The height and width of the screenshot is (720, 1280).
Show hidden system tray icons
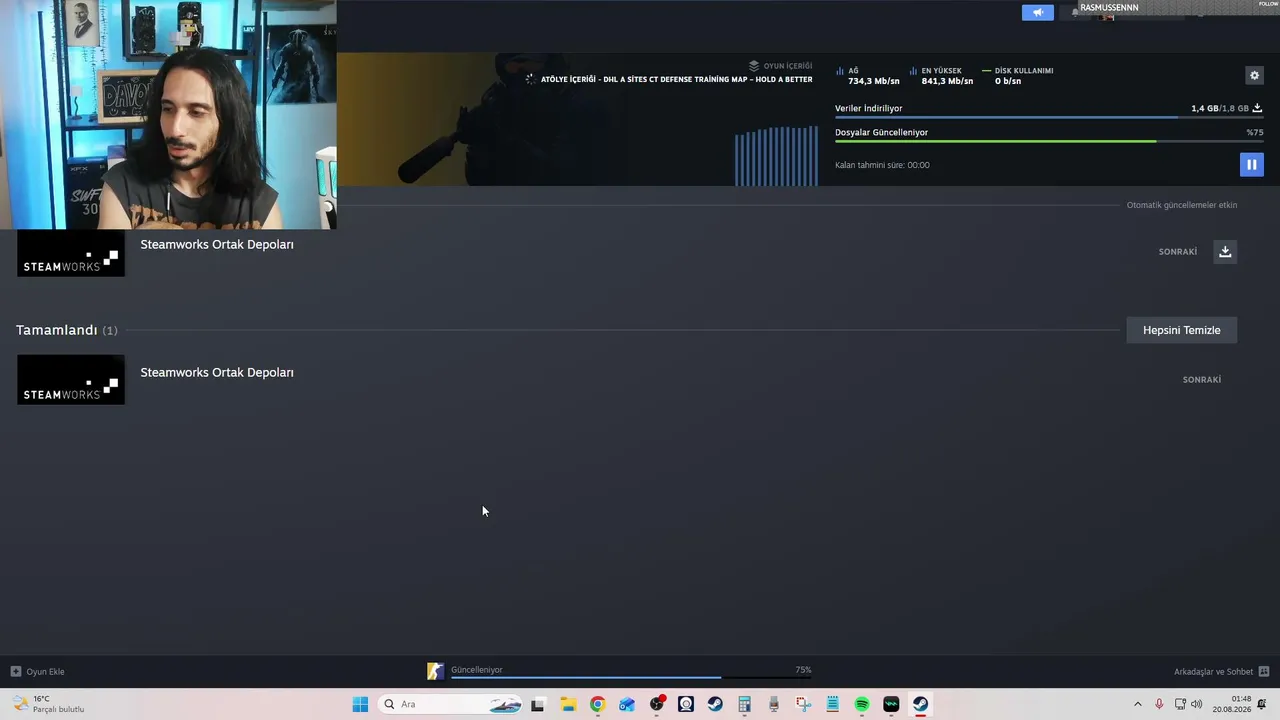coord(1137,704)
